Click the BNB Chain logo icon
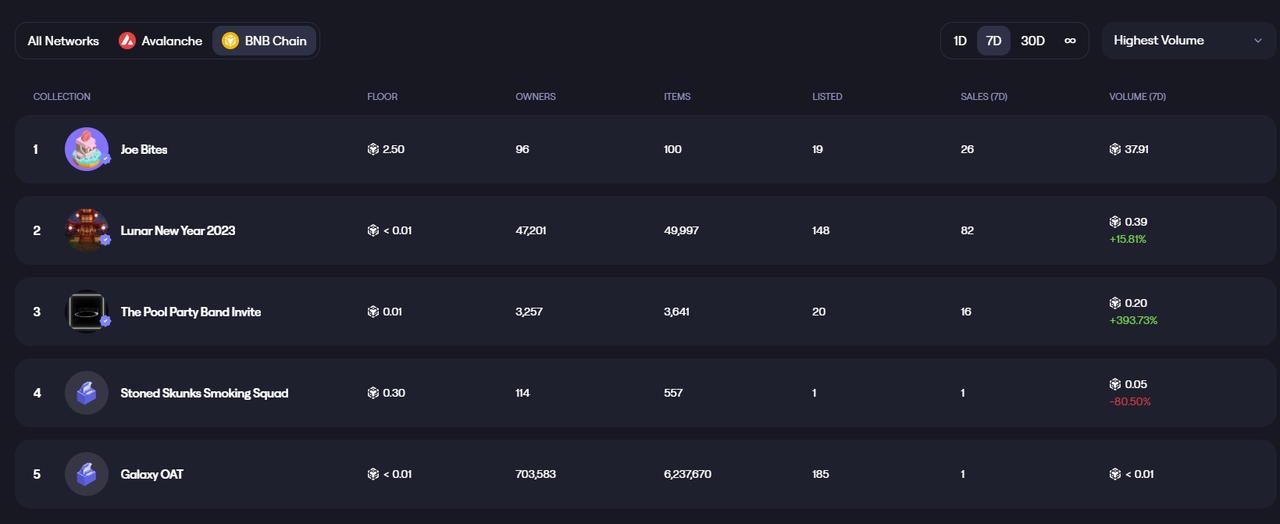 pyautogui.click(x=231, y=41)
